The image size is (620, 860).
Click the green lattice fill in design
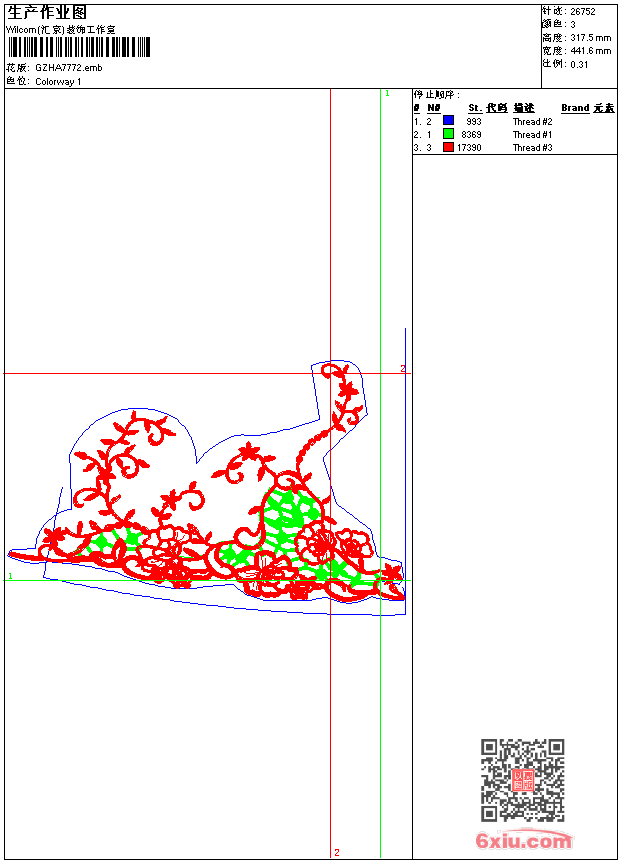point(290,515)
